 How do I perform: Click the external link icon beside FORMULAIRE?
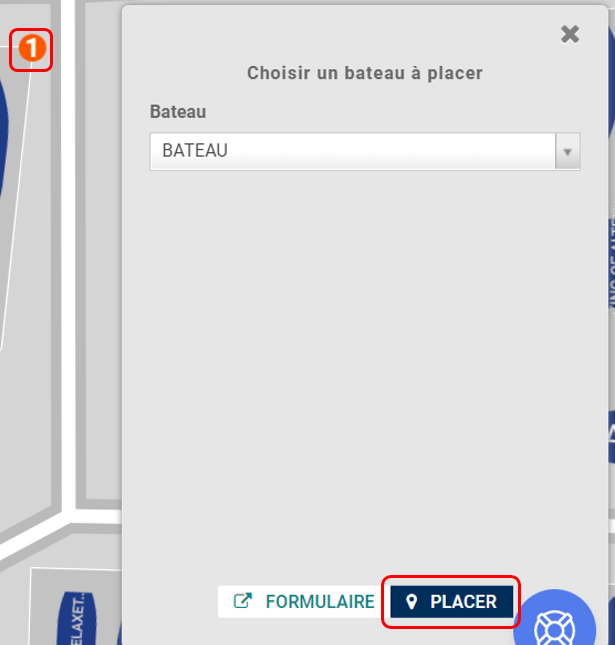[243, 601]
